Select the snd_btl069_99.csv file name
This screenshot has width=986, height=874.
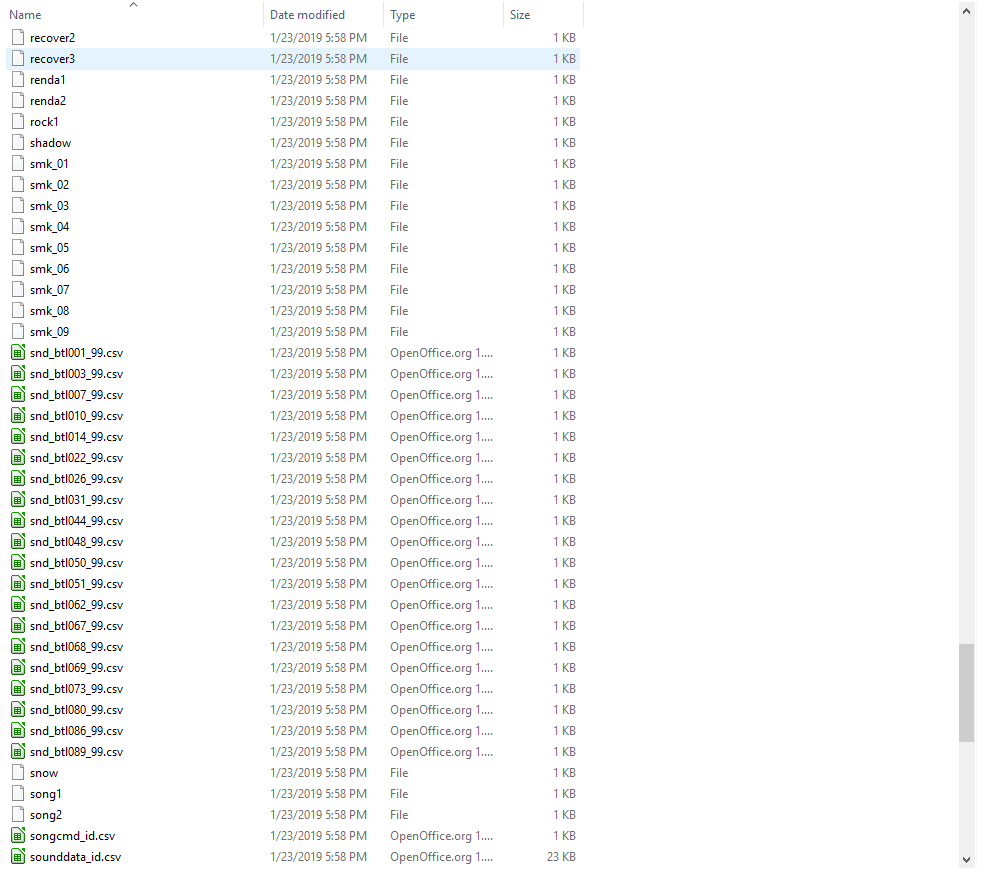click(x=77, y=668)
